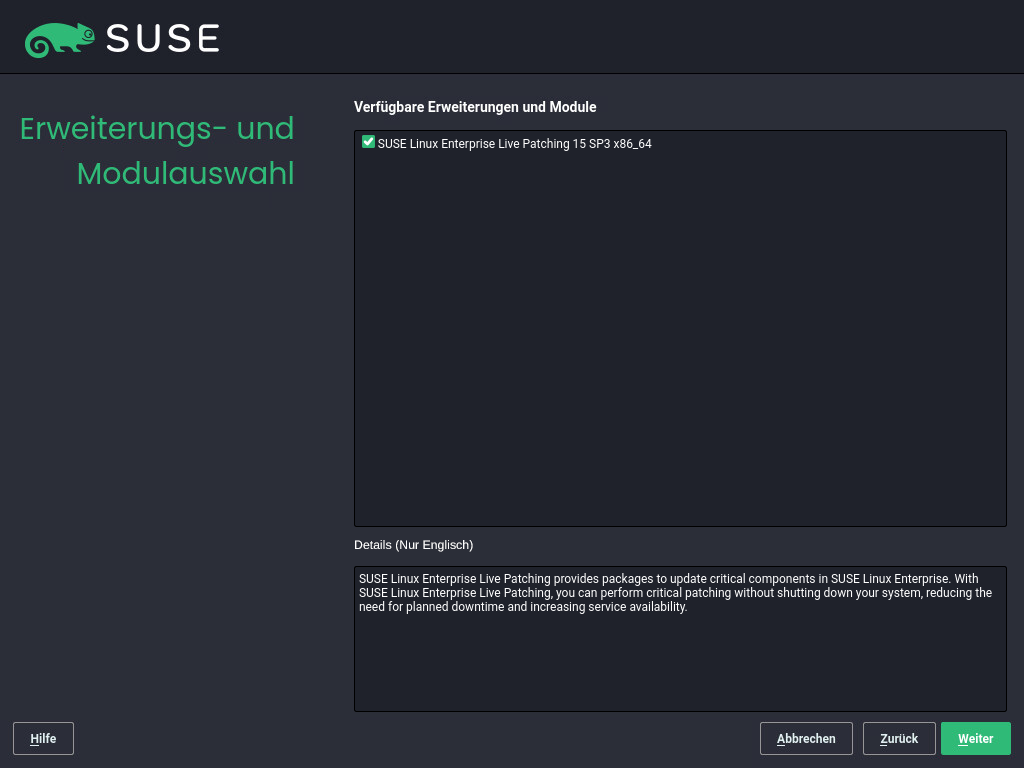Viewport: 1024px width, 768px height.
Task: Click the Details (Nur Englisch) label
Action: click(x=413, y=545)
